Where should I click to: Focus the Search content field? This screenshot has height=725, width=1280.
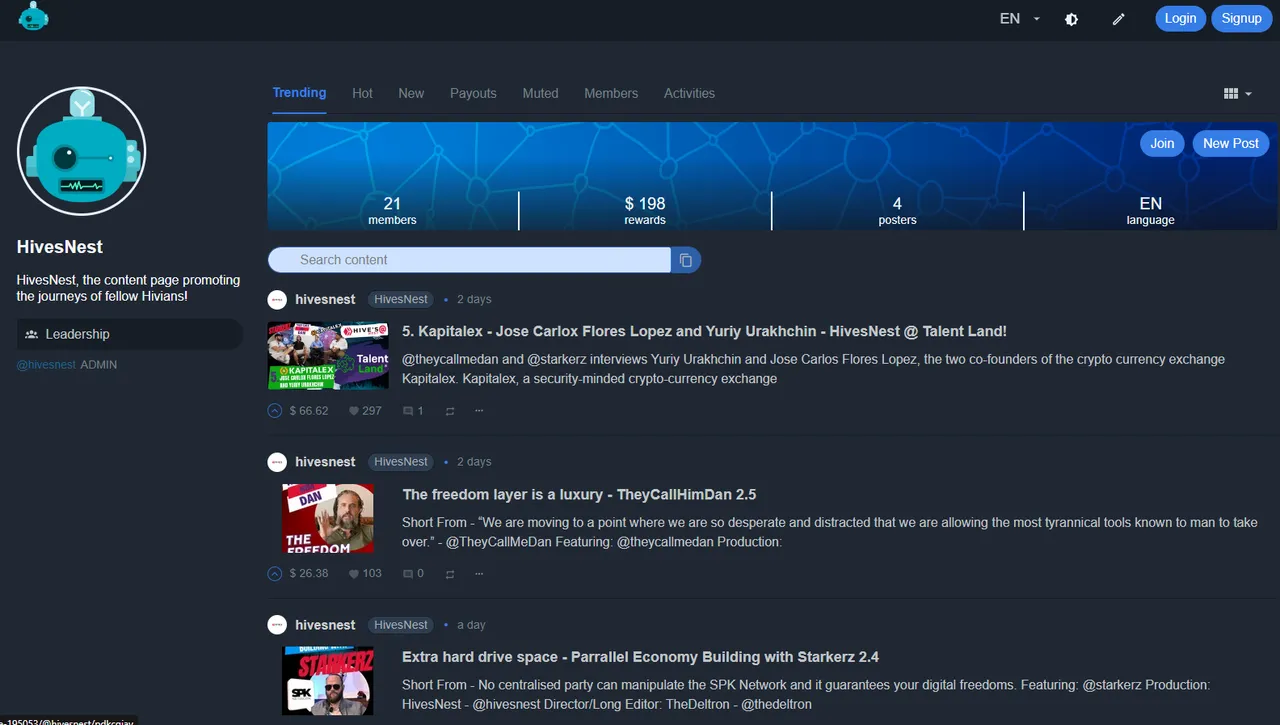469,260
